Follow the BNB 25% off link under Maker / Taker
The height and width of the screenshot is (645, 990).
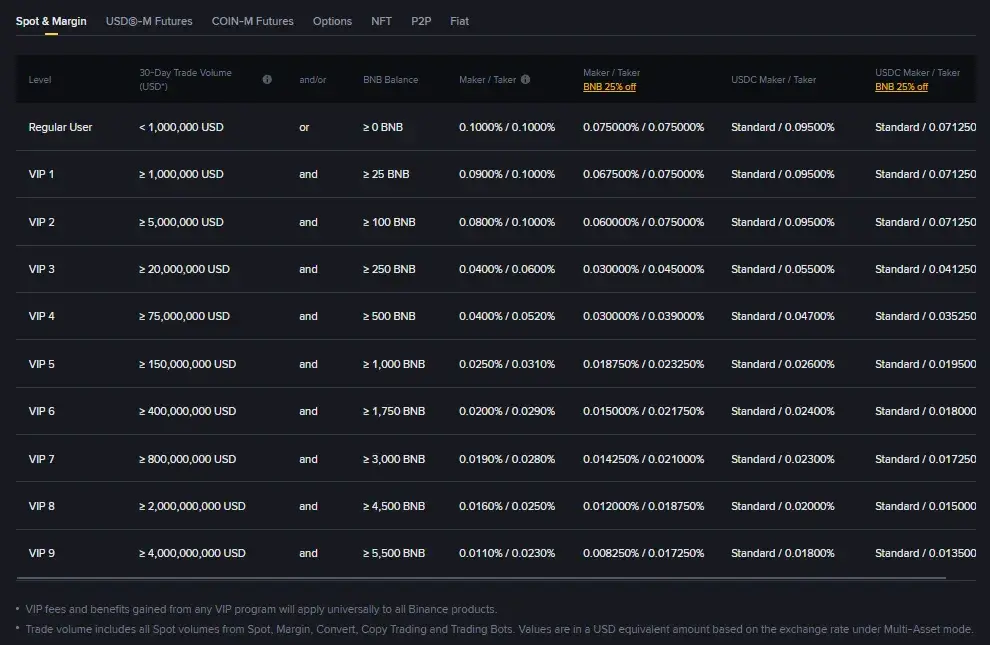point(609,87)
